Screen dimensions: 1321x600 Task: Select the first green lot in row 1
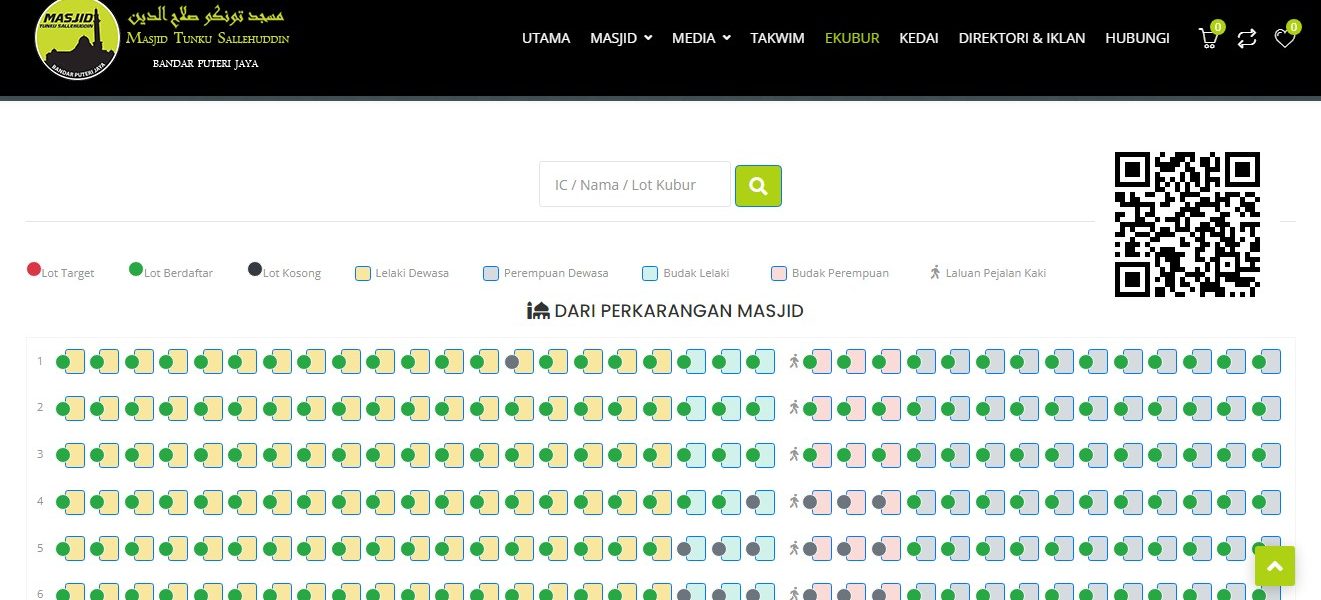63,362
